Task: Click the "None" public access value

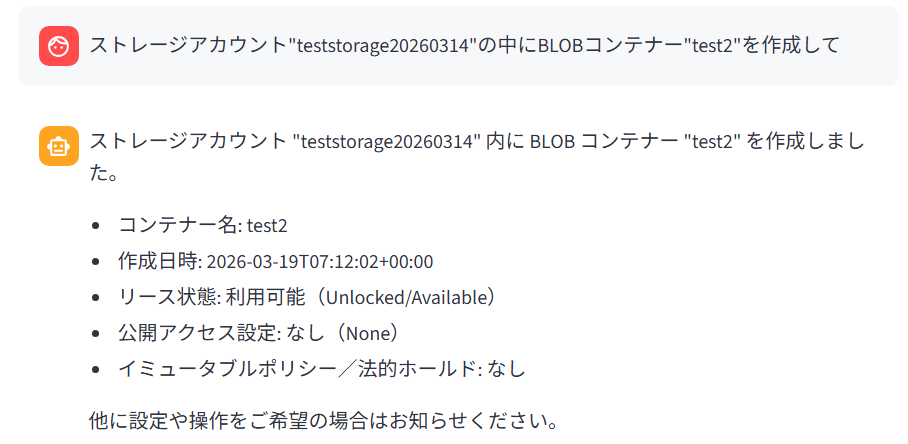Action: click(x=370, y=332)
